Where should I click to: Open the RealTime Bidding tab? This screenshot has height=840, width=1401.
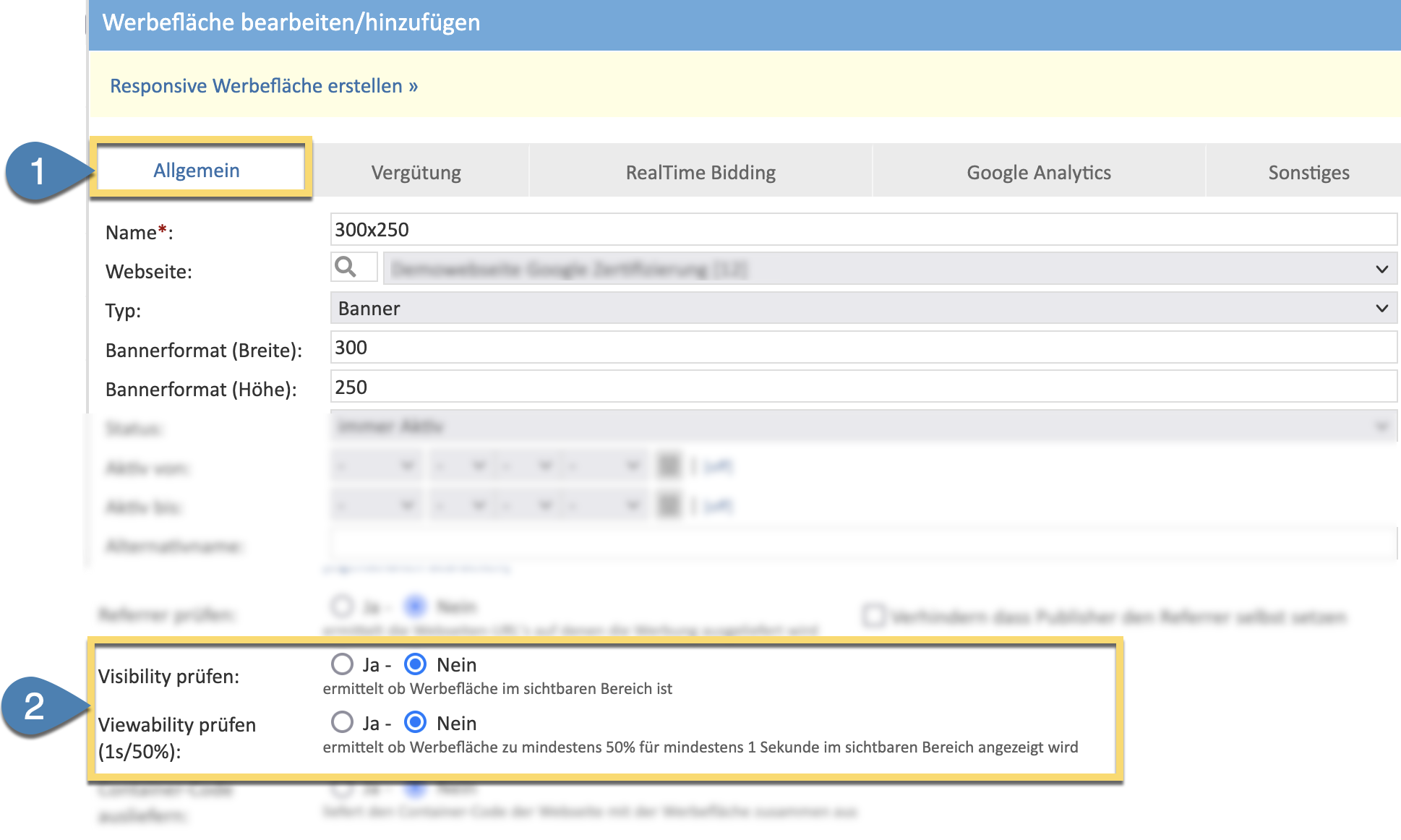click(x=700, y=173)
